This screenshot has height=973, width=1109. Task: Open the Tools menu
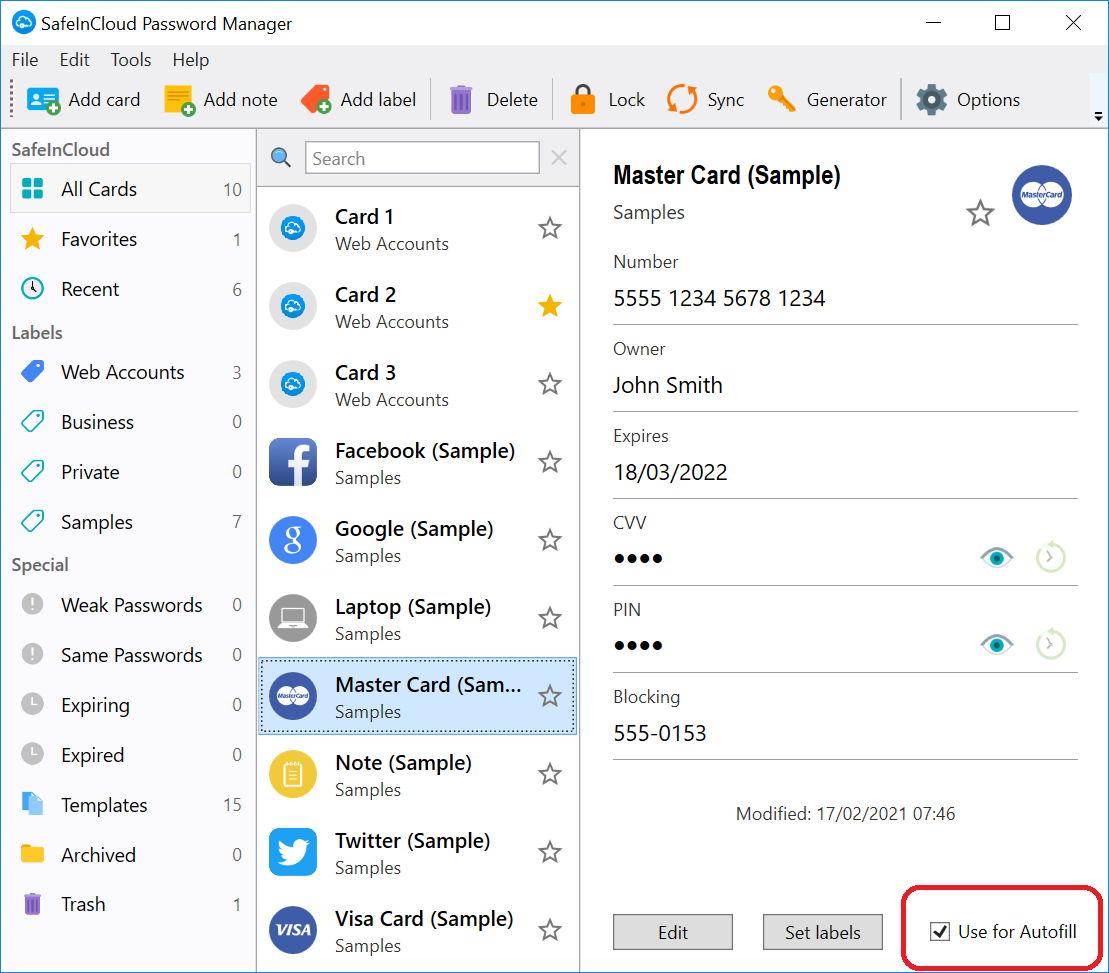pos(131,59)
